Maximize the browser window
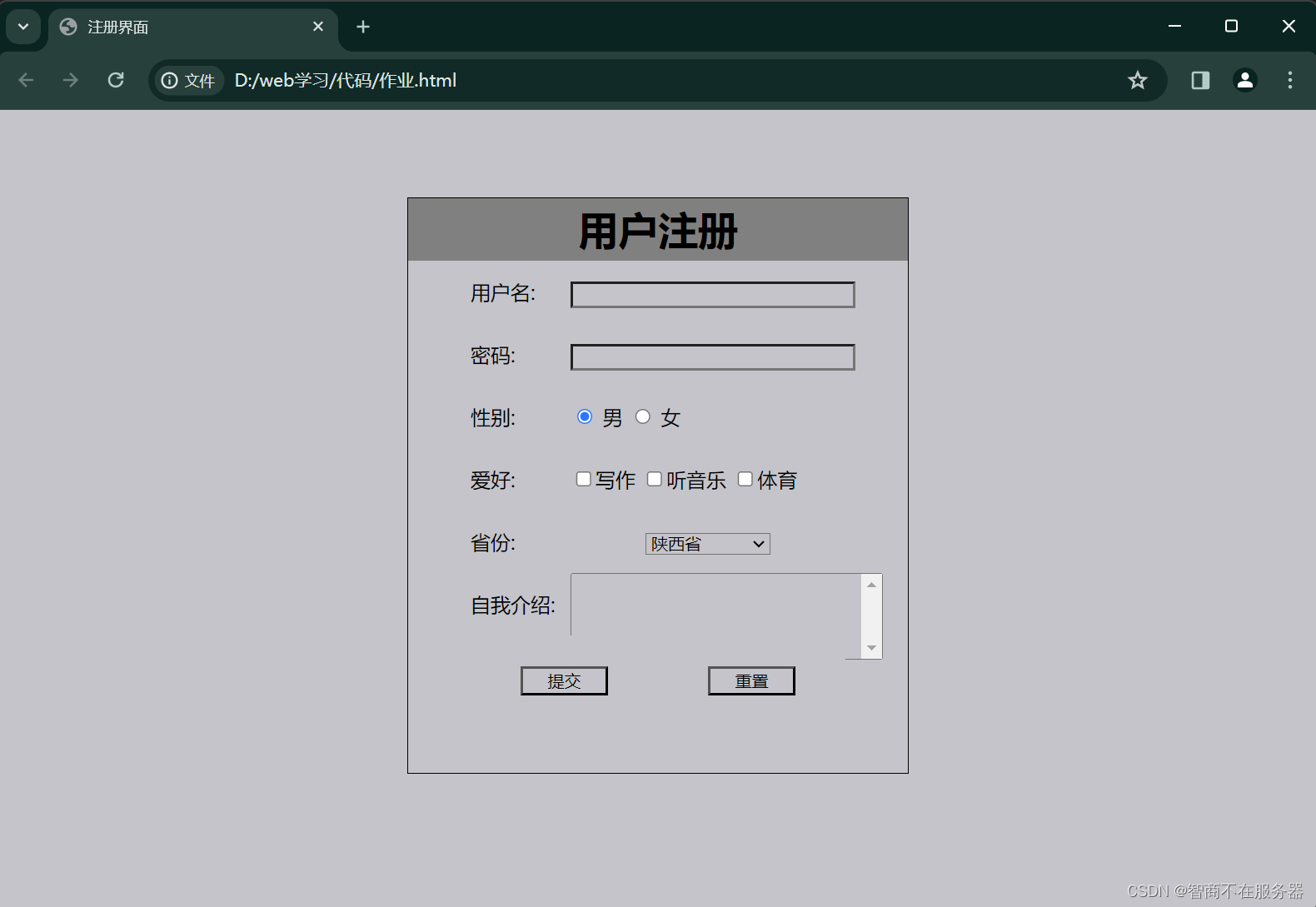This screenshot has width=1316, height=907. click(1231, 27)
